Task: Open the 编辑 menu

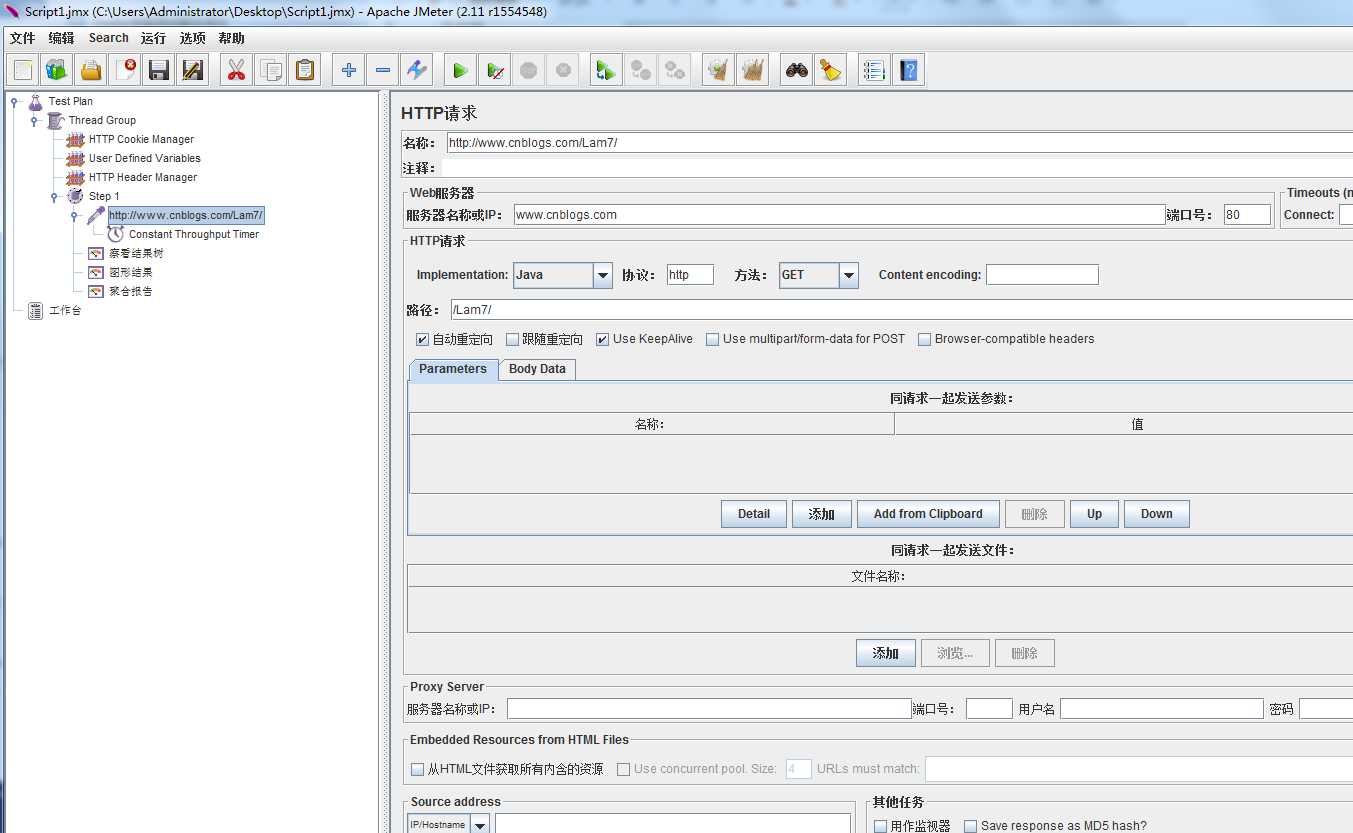Action: point(61,38)
